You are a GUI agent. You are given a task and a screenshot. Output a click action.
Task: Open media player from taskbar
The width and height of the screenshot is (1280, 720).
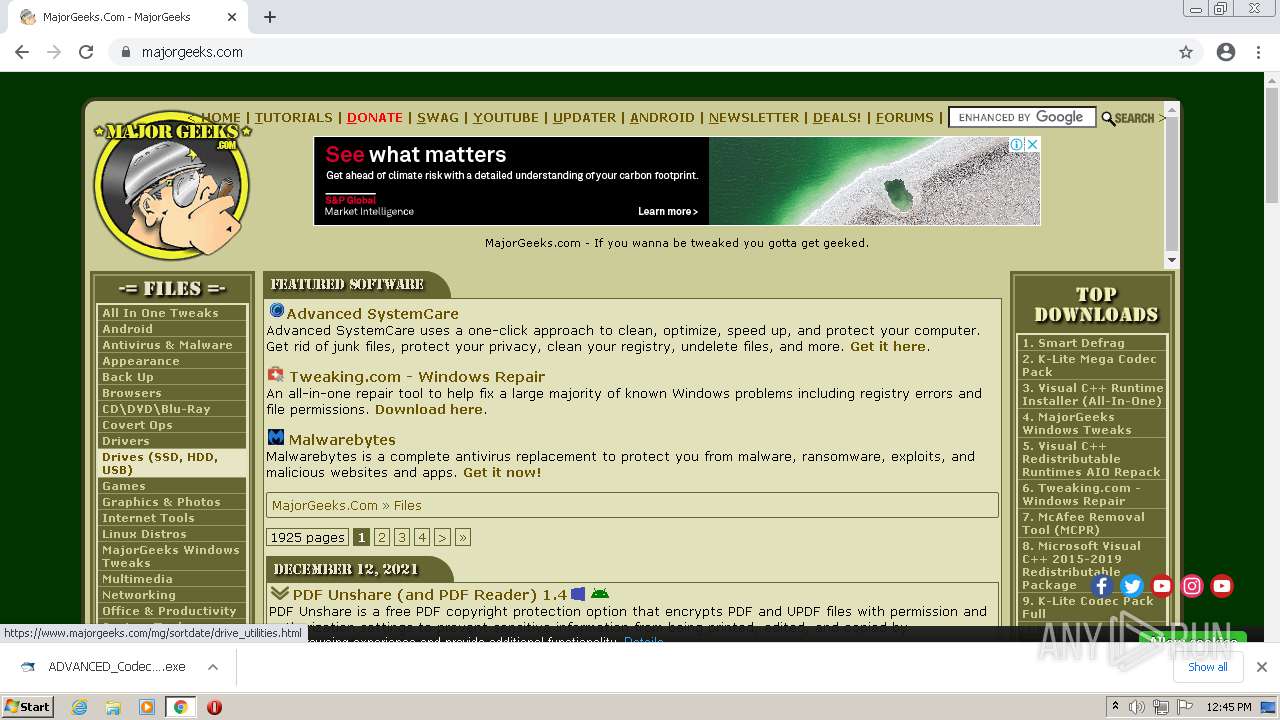[x=147, y=707]
